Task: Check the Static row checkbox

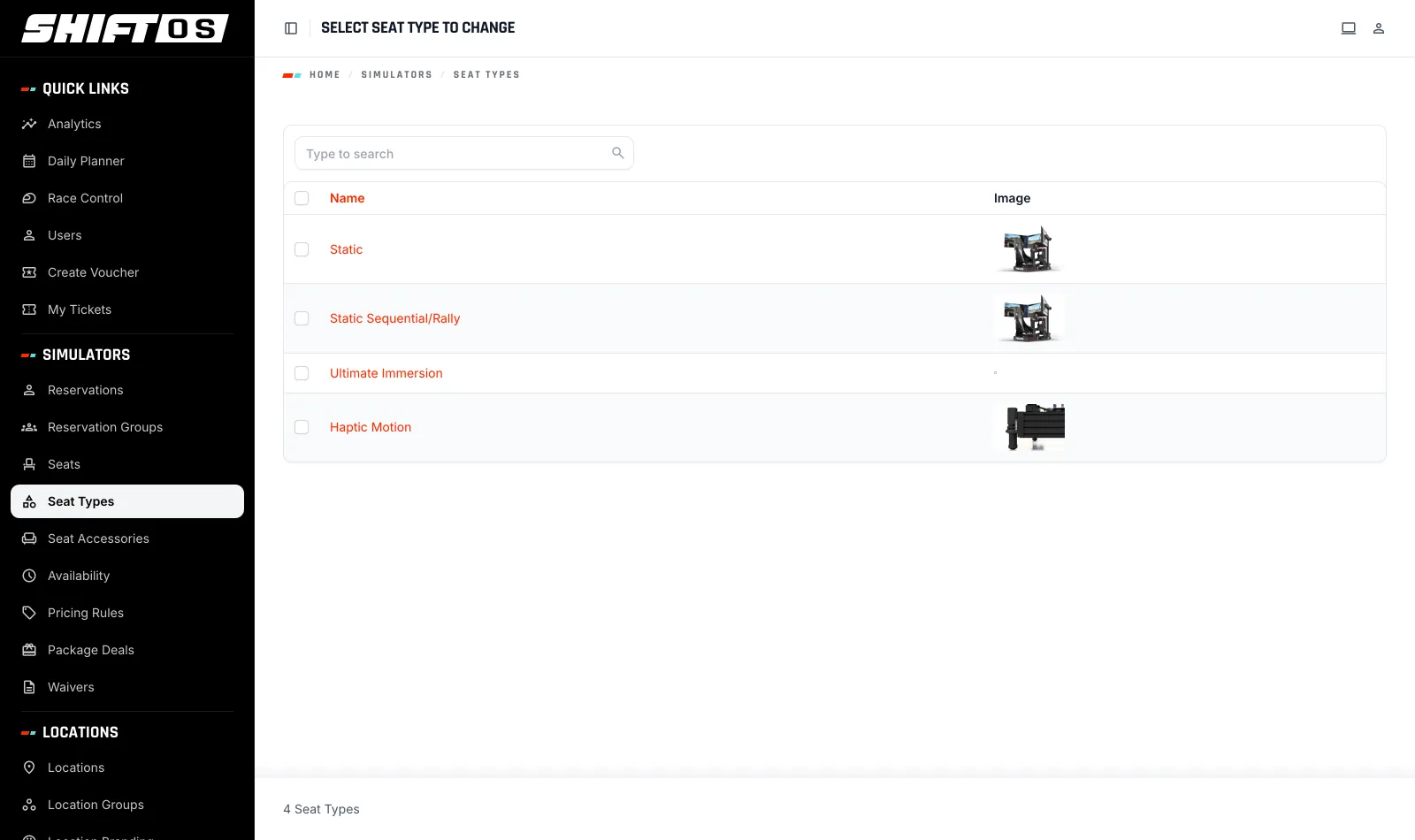Action: 302,249
